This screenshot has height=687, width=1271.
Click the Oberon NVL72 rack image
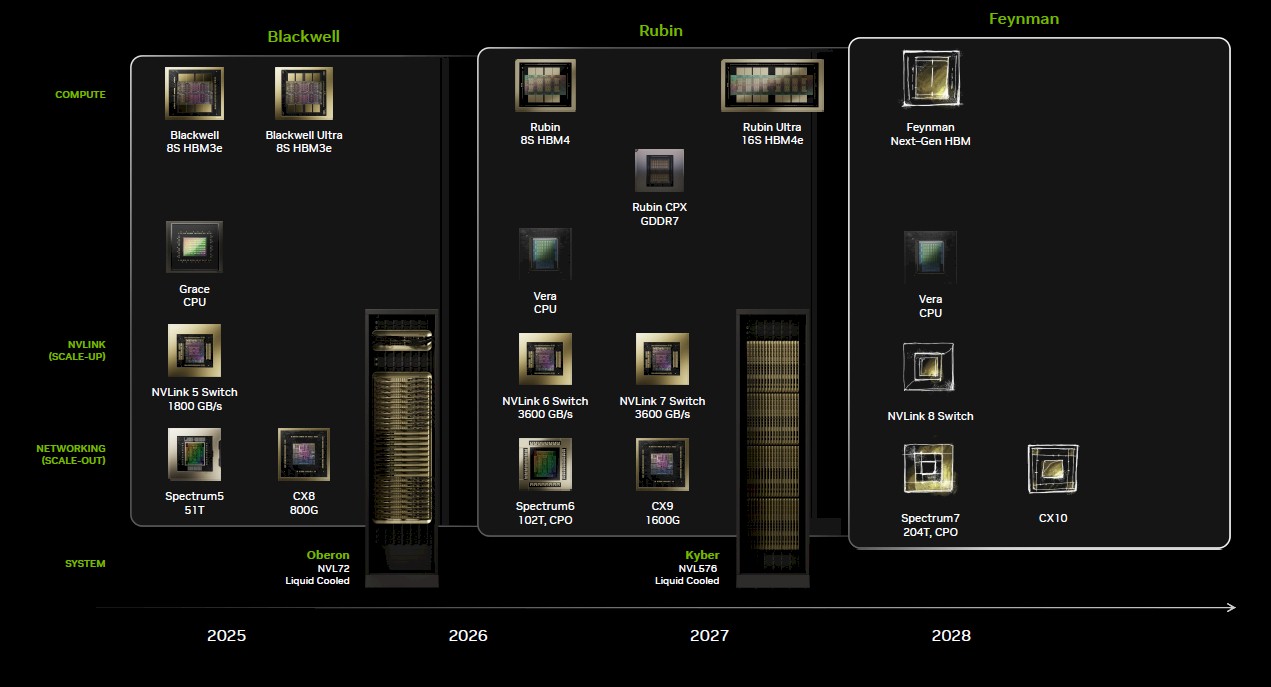click(401, 447)
